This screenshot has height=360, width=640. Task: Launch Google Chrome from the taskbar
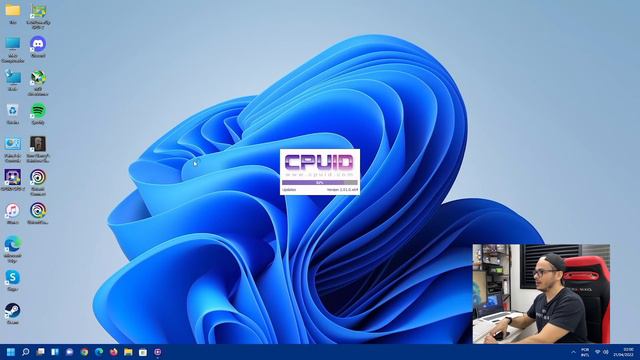(x=84, y=352)
